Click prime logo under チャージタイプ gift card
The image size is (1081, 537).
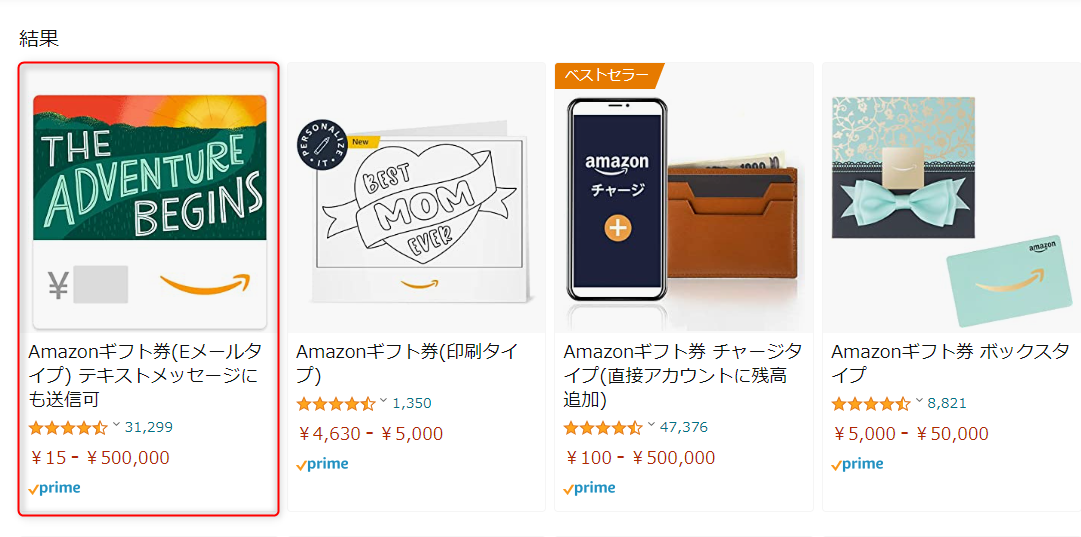[x=589, y=488]
